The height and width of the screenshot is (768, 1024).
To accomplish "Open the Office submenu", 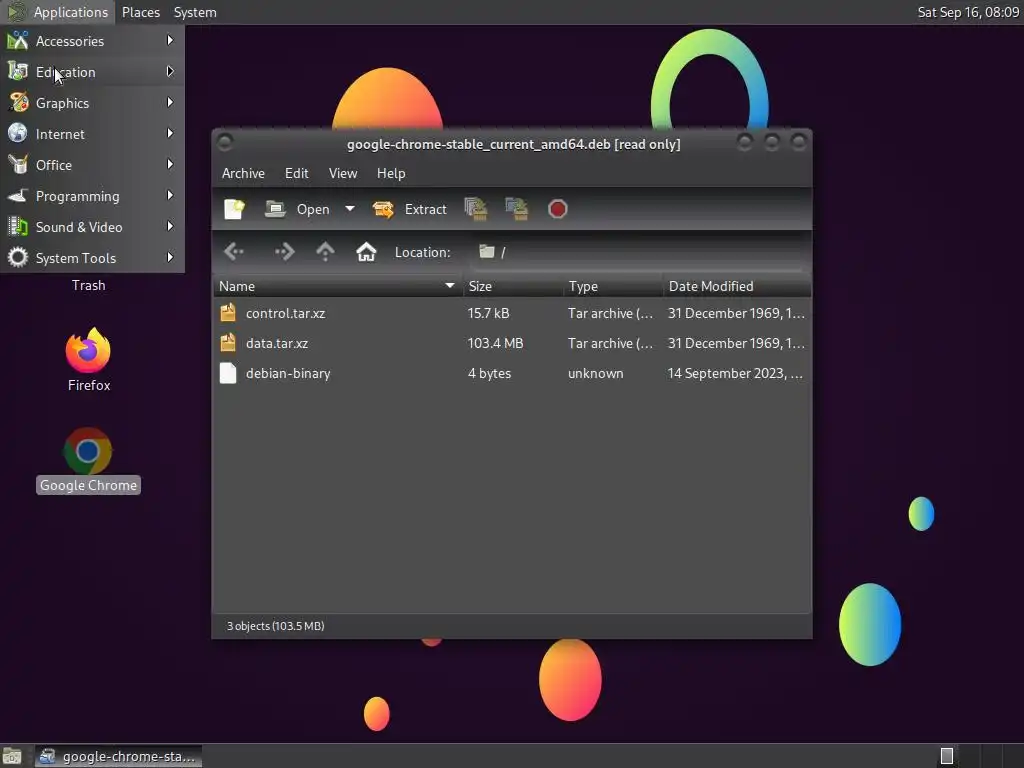I will (92, 165).
